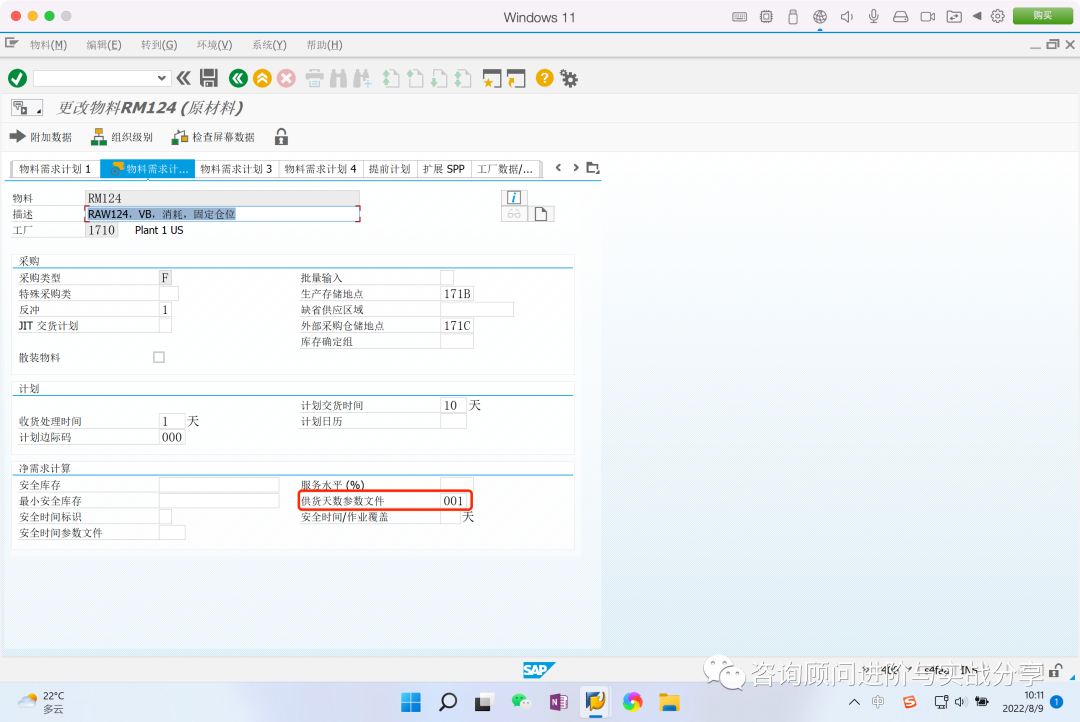
Task: Open the Customize Local Layout gear icon
Action: click(x=569, y=79)
